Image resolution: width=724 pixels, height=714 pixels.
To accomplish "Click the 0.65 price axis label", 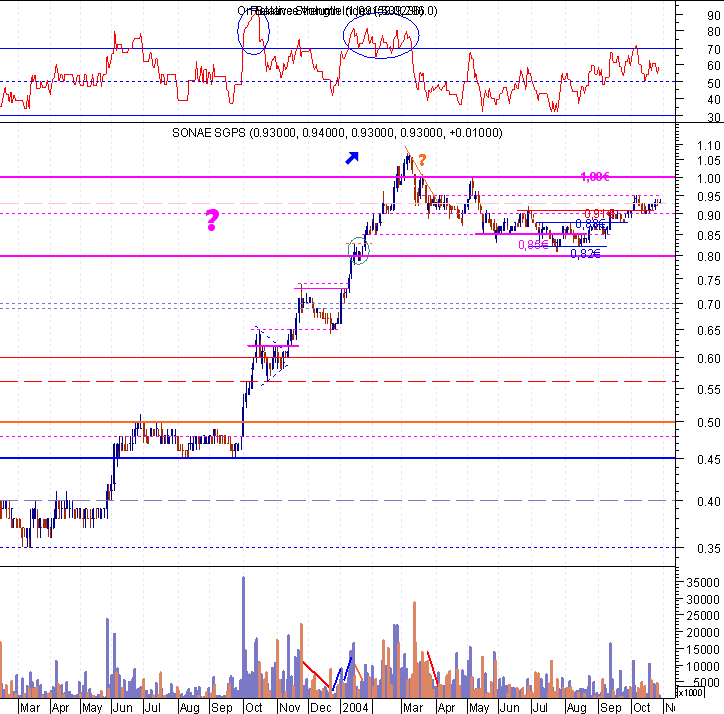I will click(x=708, y=331).
